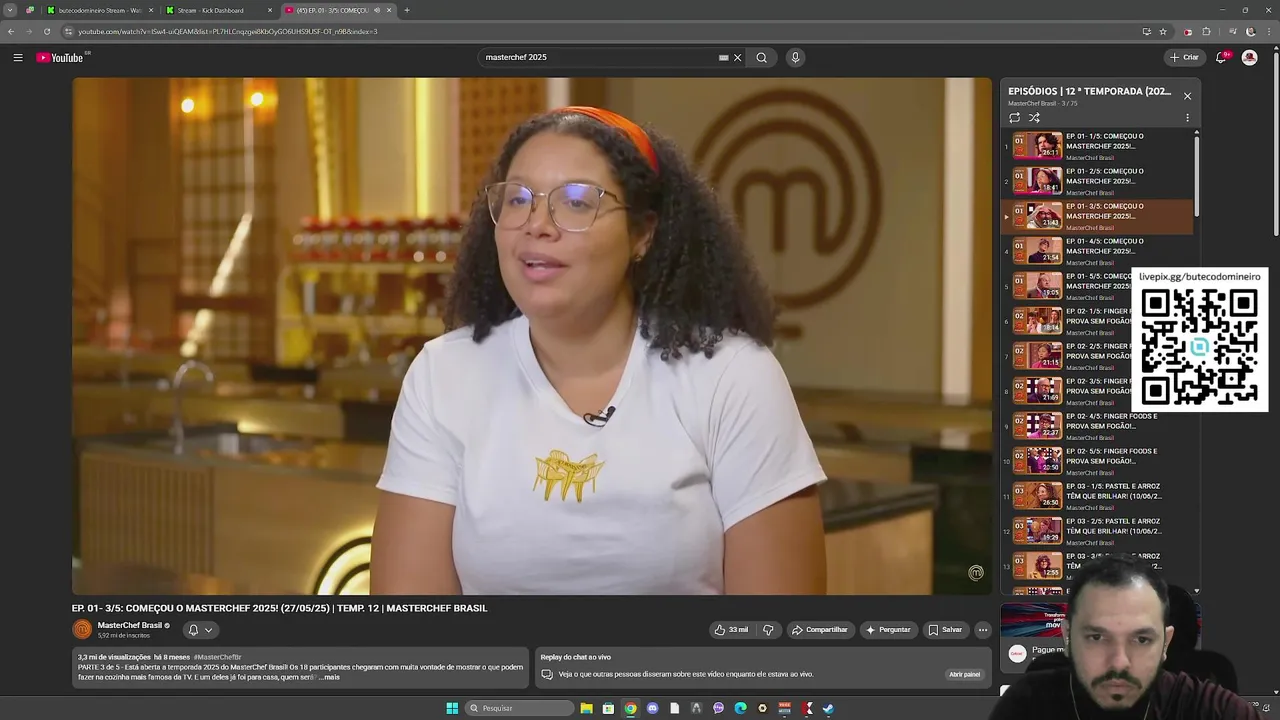
Task: Open the Windows Start menu
Action: pos(452,708)
